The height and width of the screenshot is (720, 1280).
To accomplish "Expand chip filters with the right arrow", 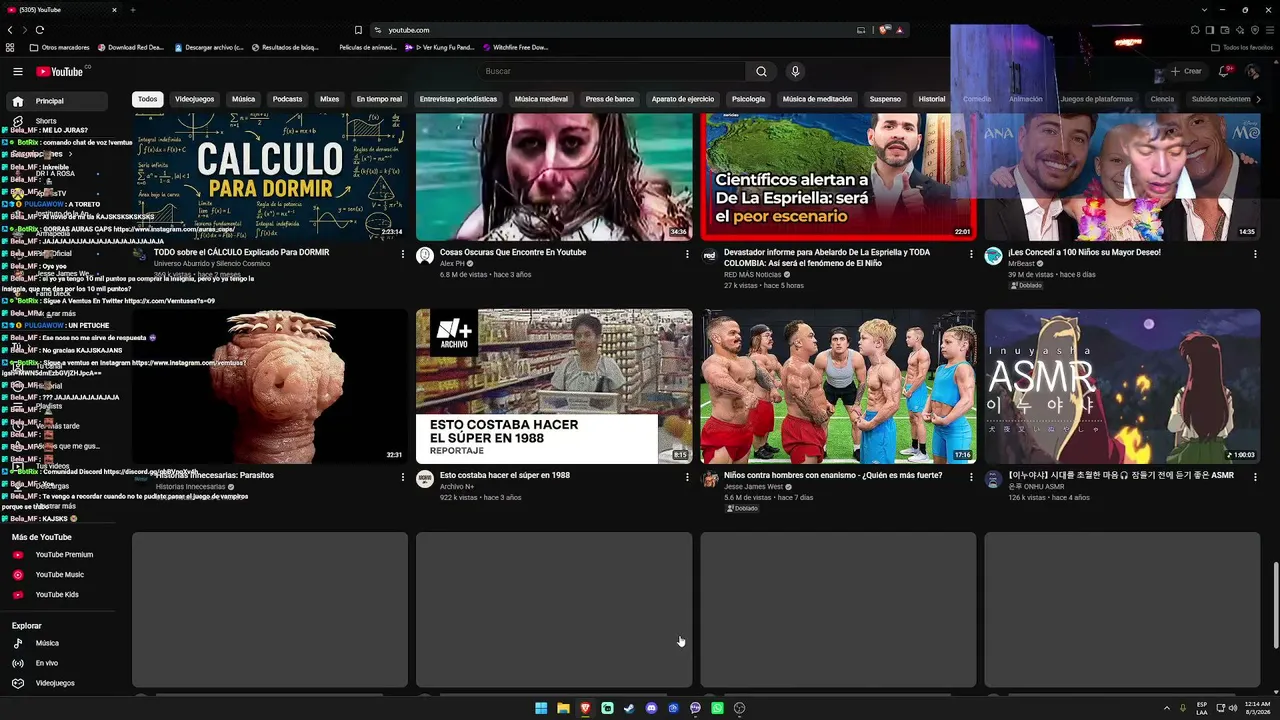I will (1257, 99).
